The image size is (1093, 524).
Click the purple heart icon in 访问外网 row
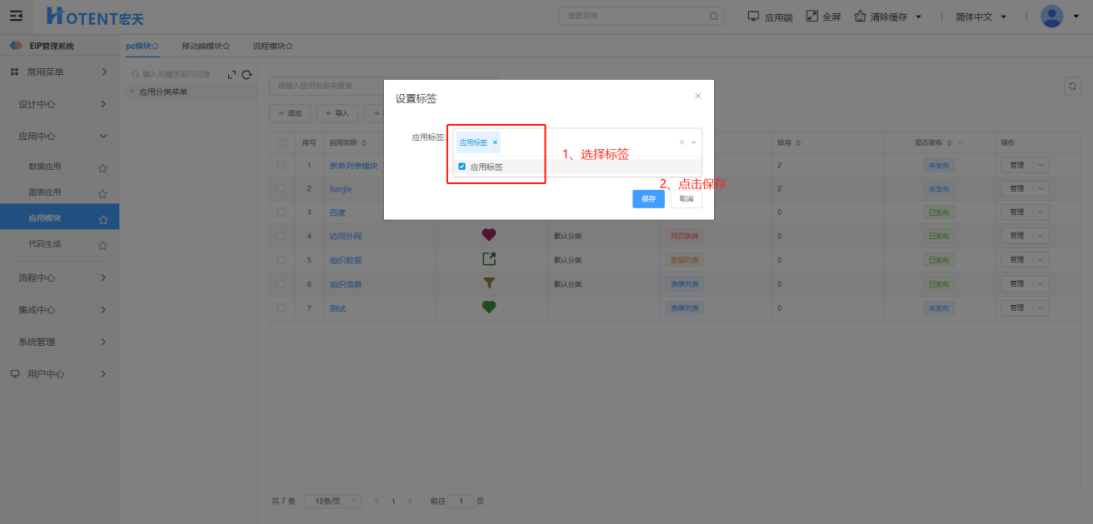coord(489,235)
